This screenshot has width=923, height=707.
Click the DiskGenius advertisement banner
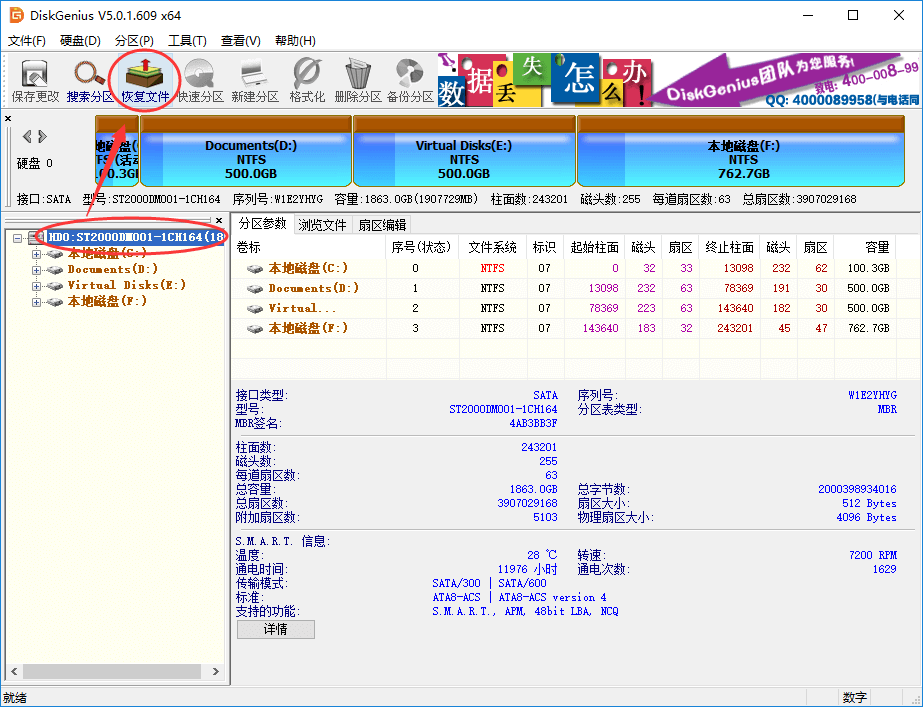click(x=678, y=80)
